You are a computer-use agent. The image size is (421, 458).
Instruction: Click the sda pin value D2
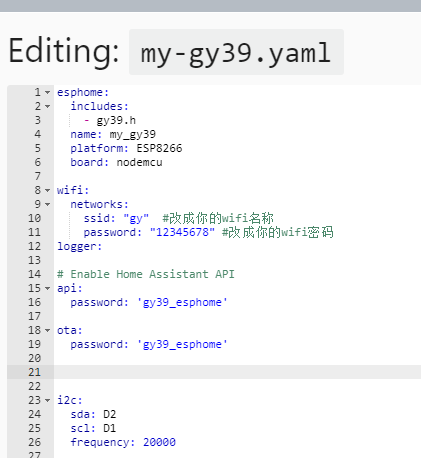click(x=110, y=414)
